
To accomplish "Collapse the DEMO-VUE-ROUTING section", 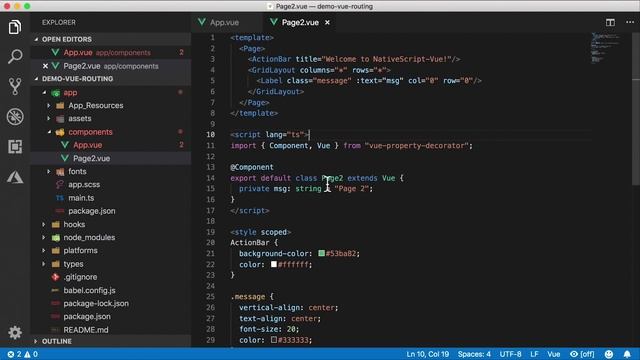I will click(36, 79).
